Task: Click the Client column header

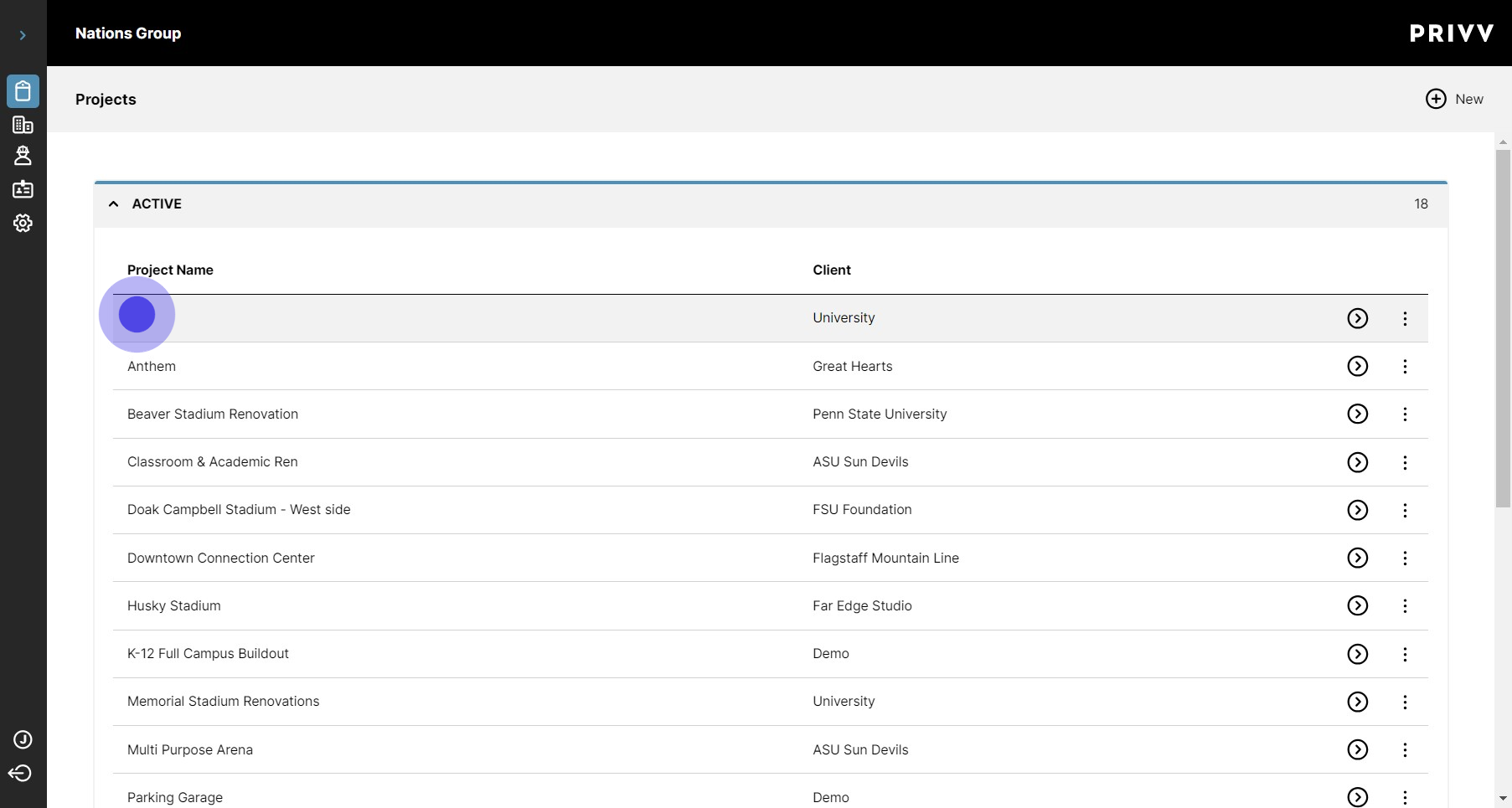Action: pyautogui.click(x=832, y=270)
